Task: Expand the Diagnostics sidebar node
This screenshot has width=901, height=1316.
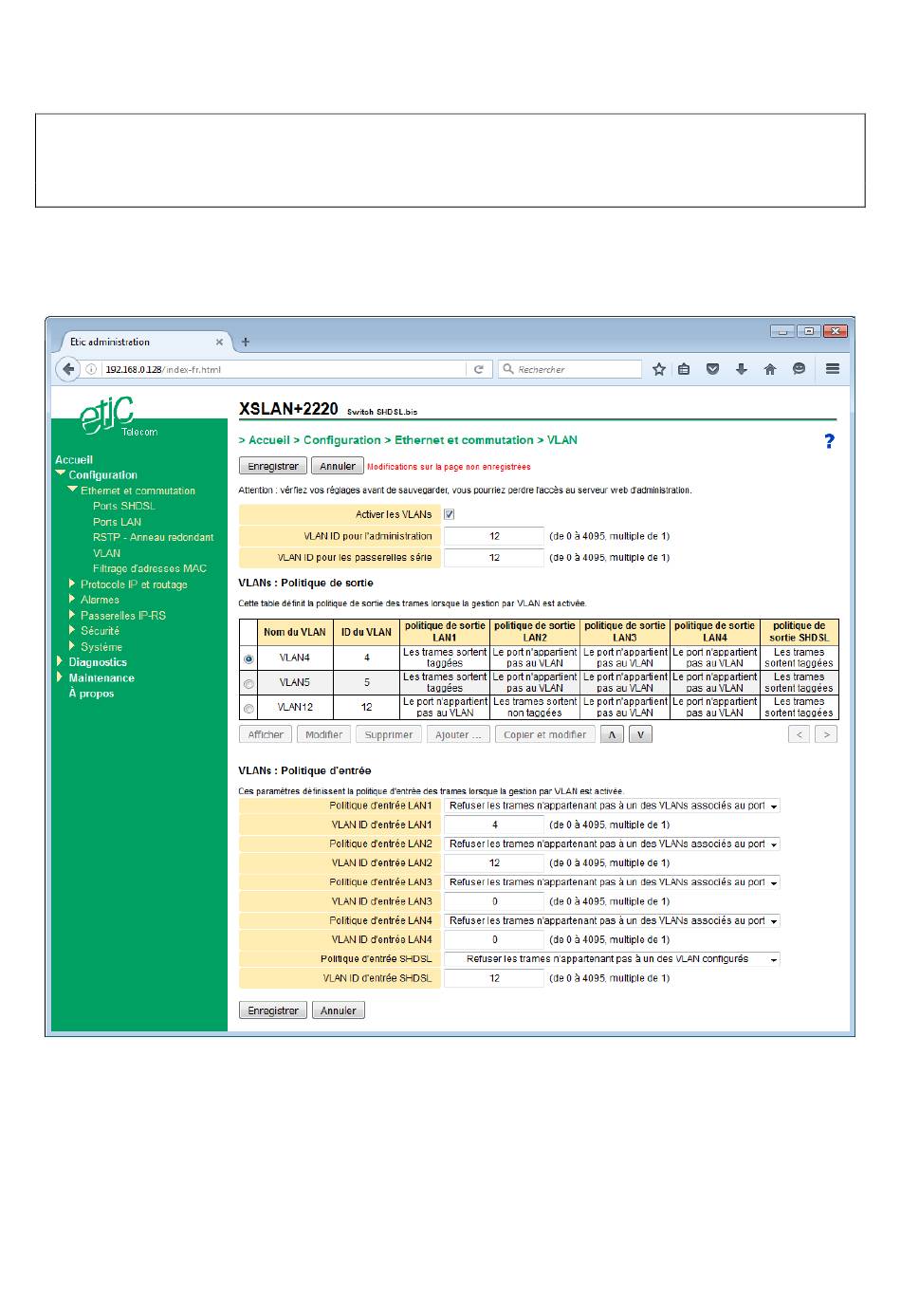Action: point(60,662)
